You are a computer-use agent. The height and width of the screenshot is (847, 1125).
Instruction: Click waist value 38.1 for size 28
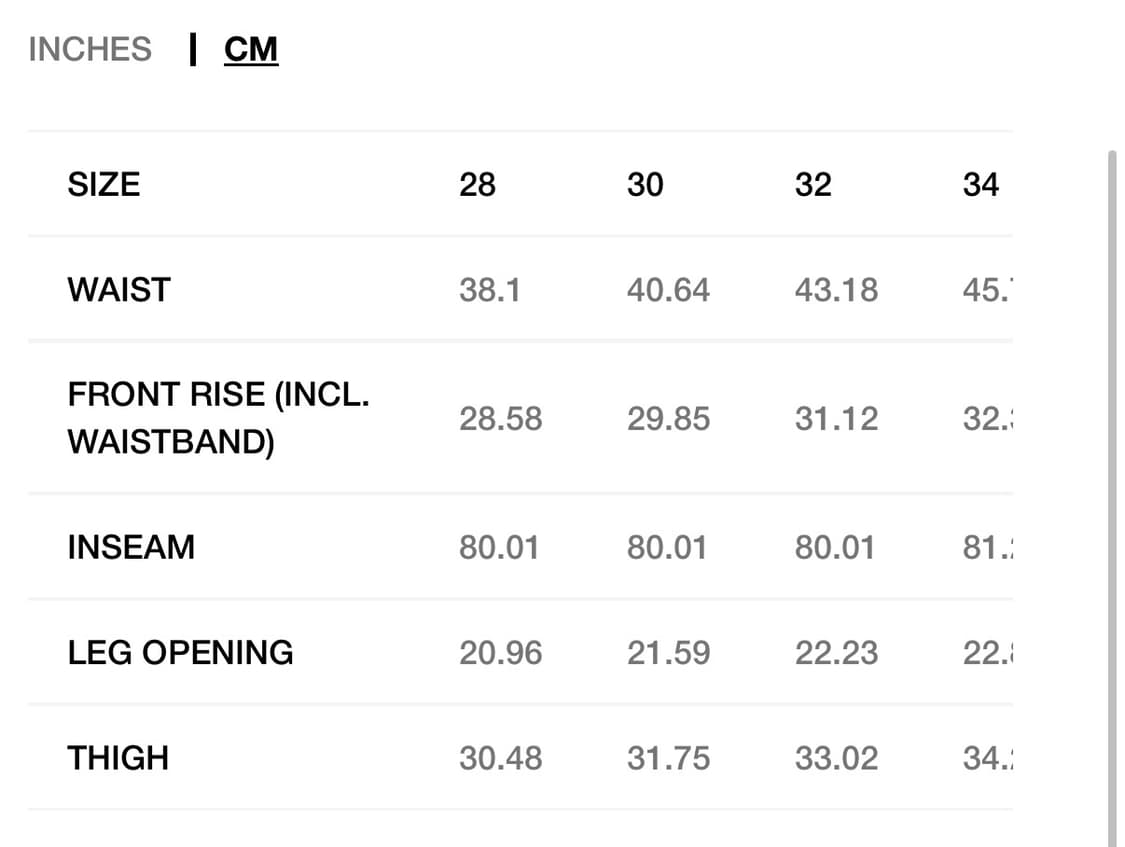pyautogui.click(x=490, y=290)
